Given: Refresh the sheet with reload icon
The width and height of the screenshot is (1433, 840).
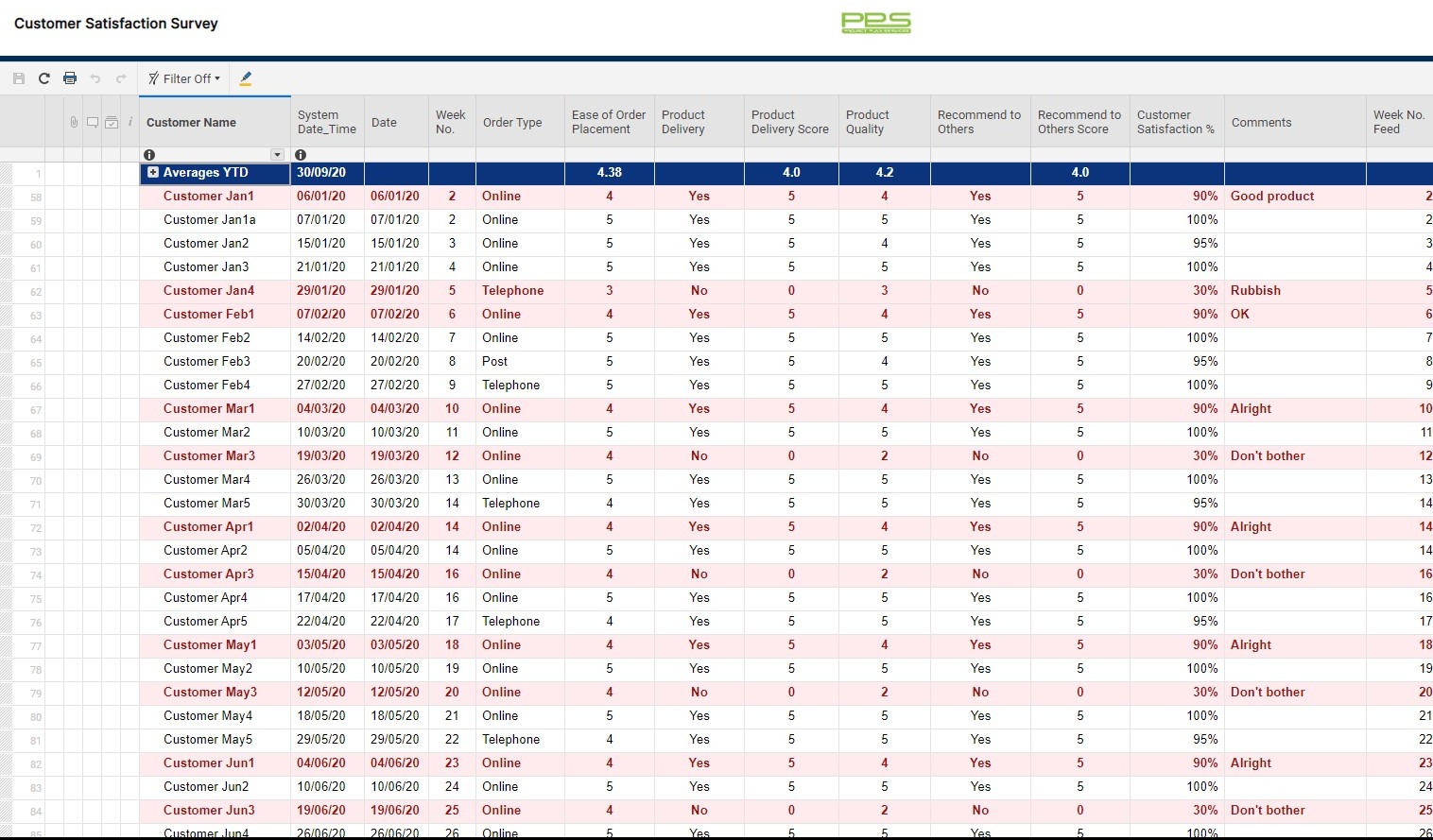Looking at the screenshot, I should [x=44, y=78].
